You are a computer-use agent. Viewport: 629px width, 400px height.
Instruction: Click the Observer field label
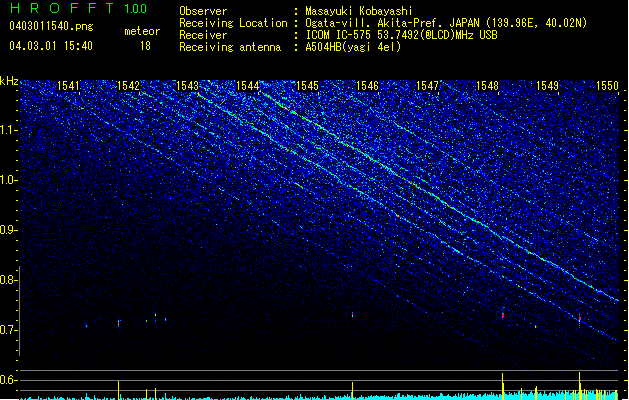coord(203,11)
